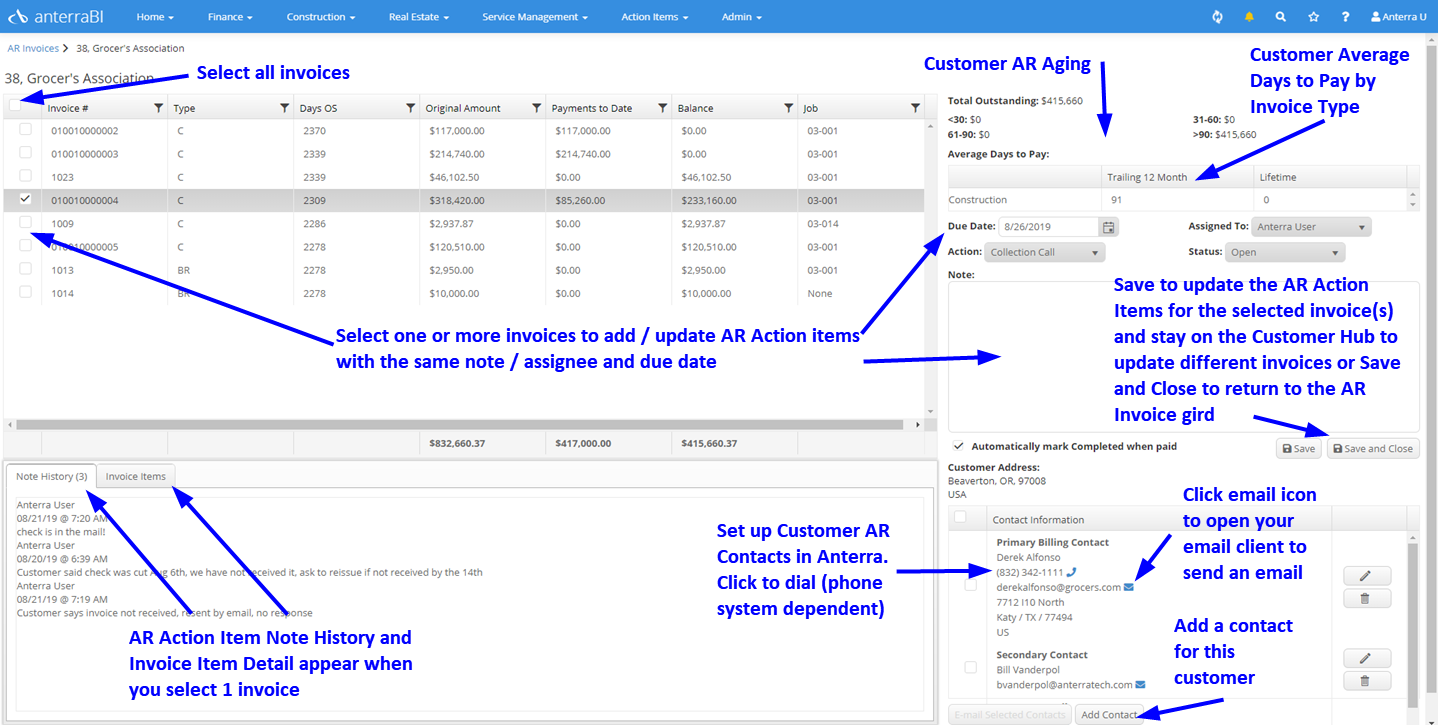Select Bill Vanderpol contact checkbox
This screenshot has height=725, width=1438.
(970, 667)
